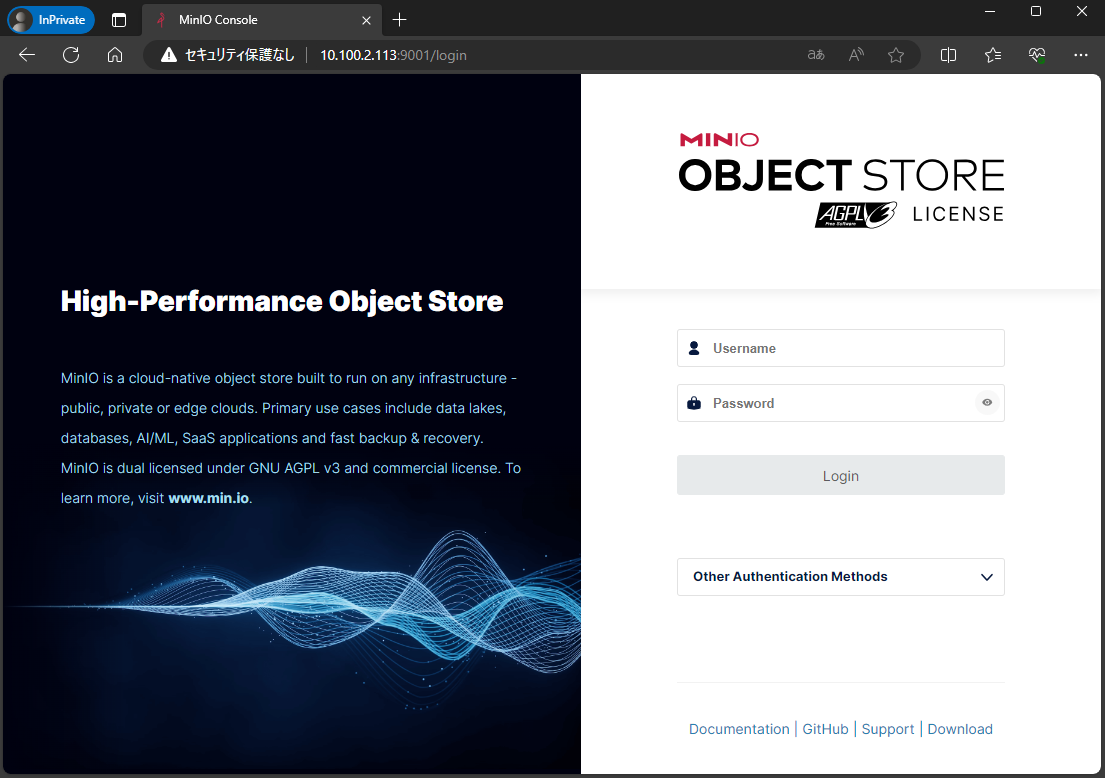The height and width of the screenshot is (778, 1105).
Task: Open the translate page icon
Action: click(816, 55)
